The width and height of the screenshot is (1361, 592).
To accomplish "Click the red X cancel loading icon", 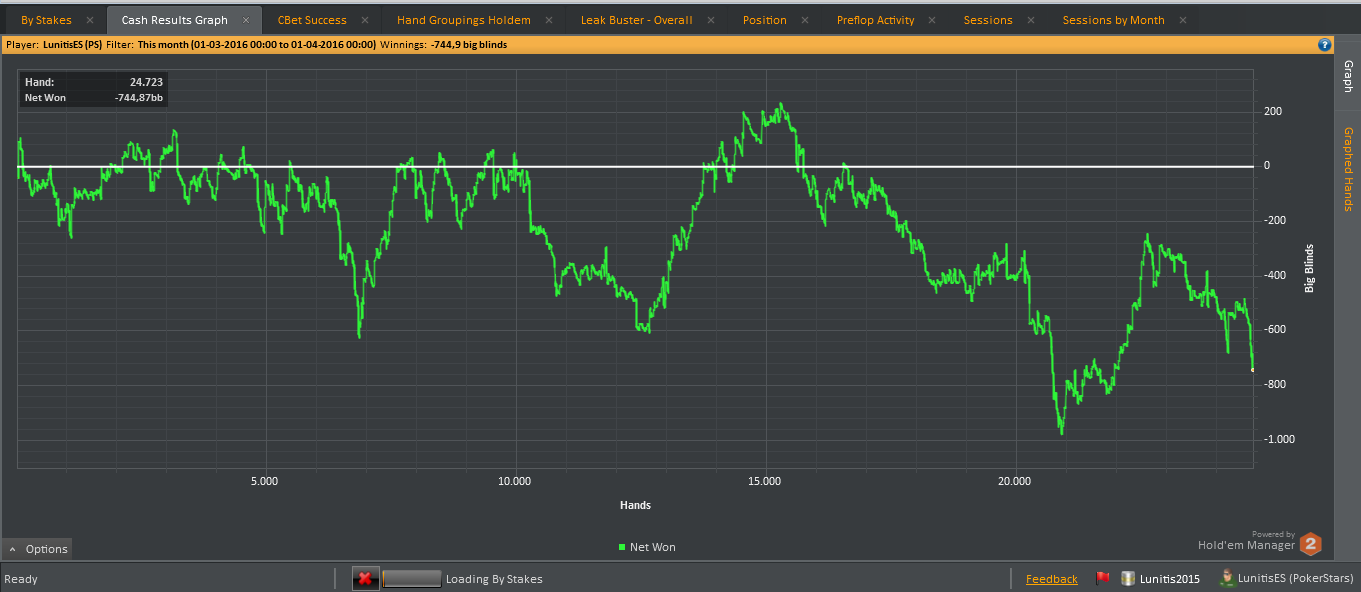I will coord(365,578).
